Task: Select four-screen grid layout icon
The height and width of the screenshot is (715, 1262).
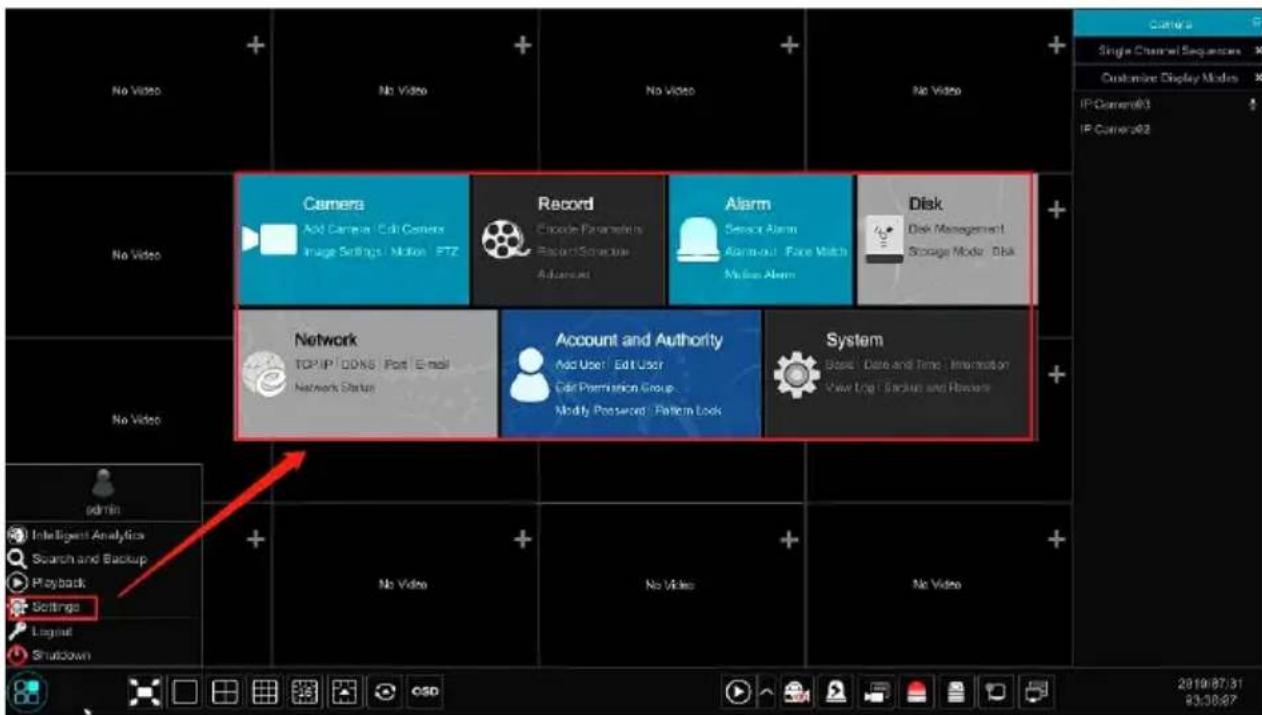Action: tap(224, 691)
